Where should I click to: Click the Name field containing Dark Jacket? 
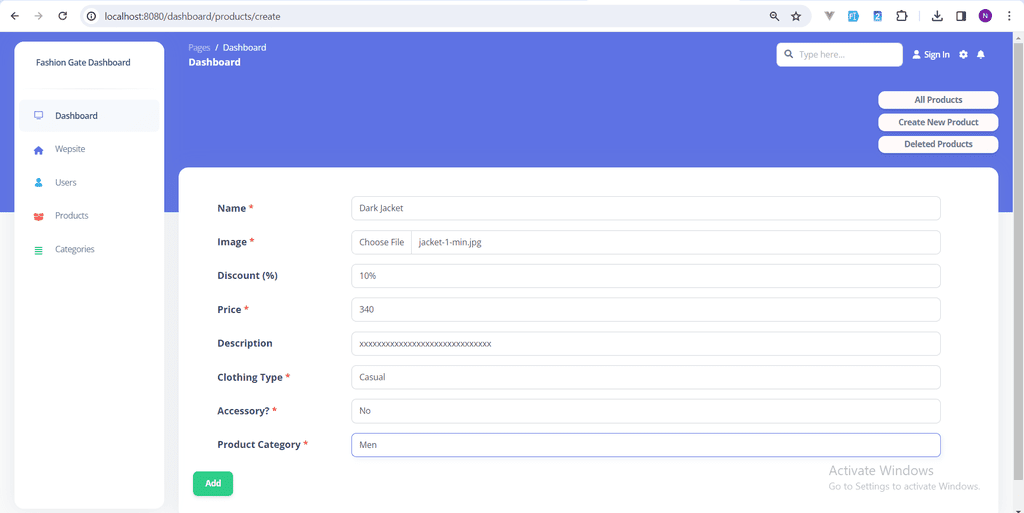tap(646, 208)
